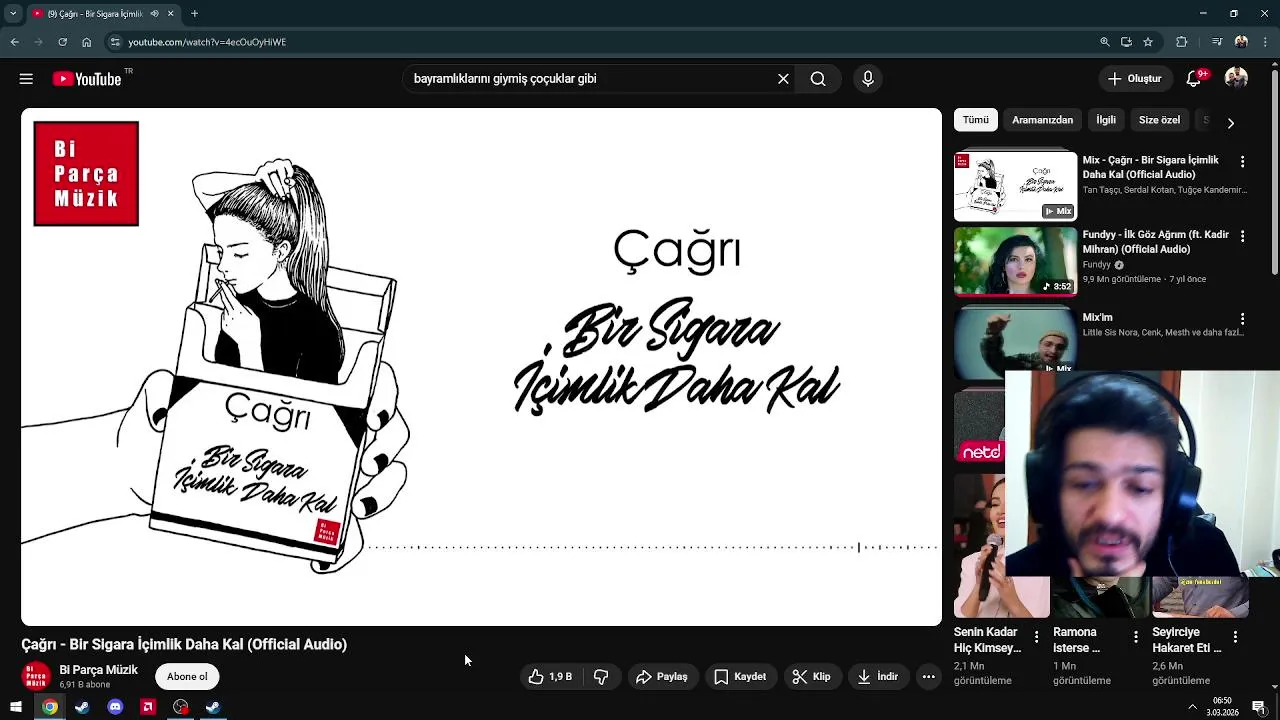Dislike the video with thumbs-down
The image size is (1280, 720).
[601, 677]
